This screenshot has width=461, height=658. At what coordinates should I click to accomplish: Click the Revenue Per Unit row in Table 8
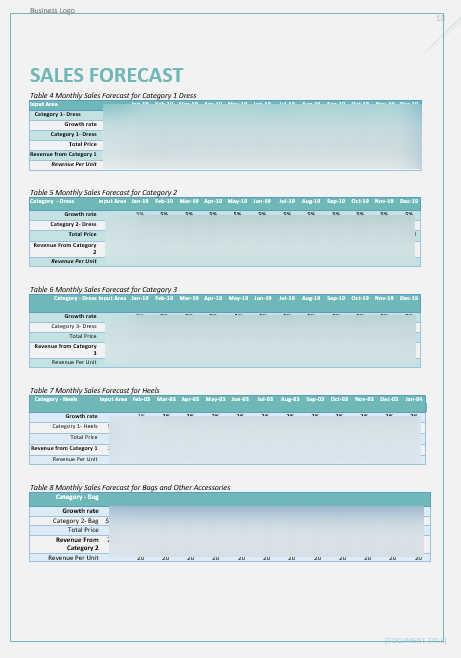point(230,558)
